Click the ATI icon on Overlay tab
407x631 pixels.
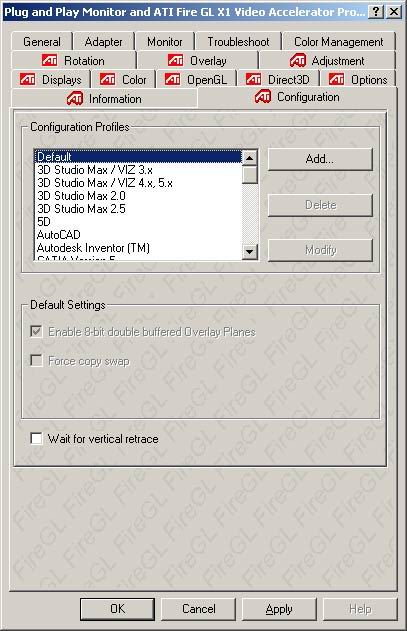176,60
